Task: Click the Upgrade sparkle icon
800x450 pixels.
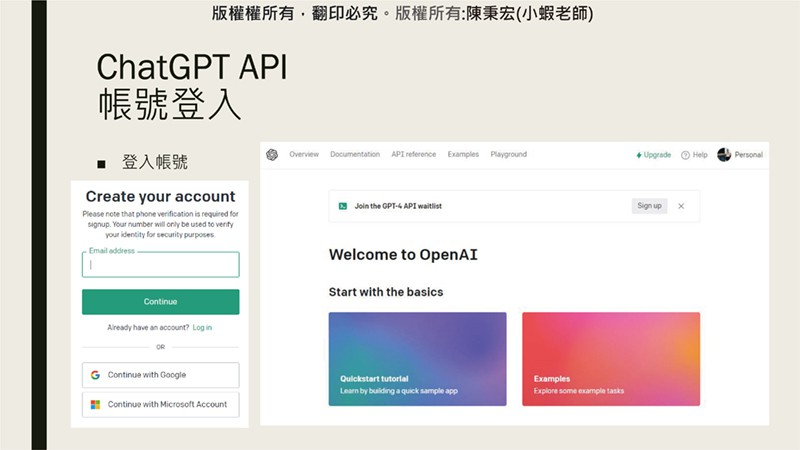Action: point(640,155)
